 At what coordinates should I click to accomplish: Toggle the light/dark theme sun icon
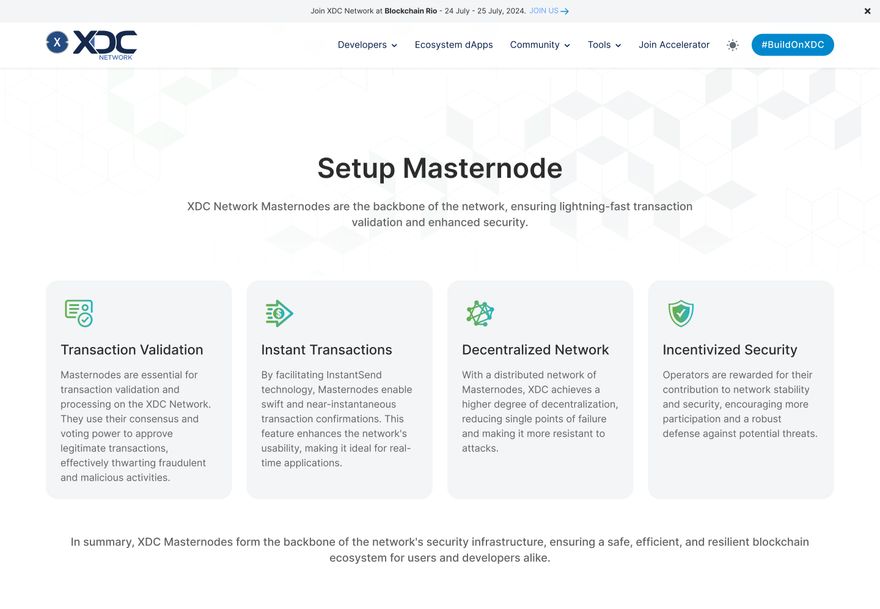(x=732, y=45)
